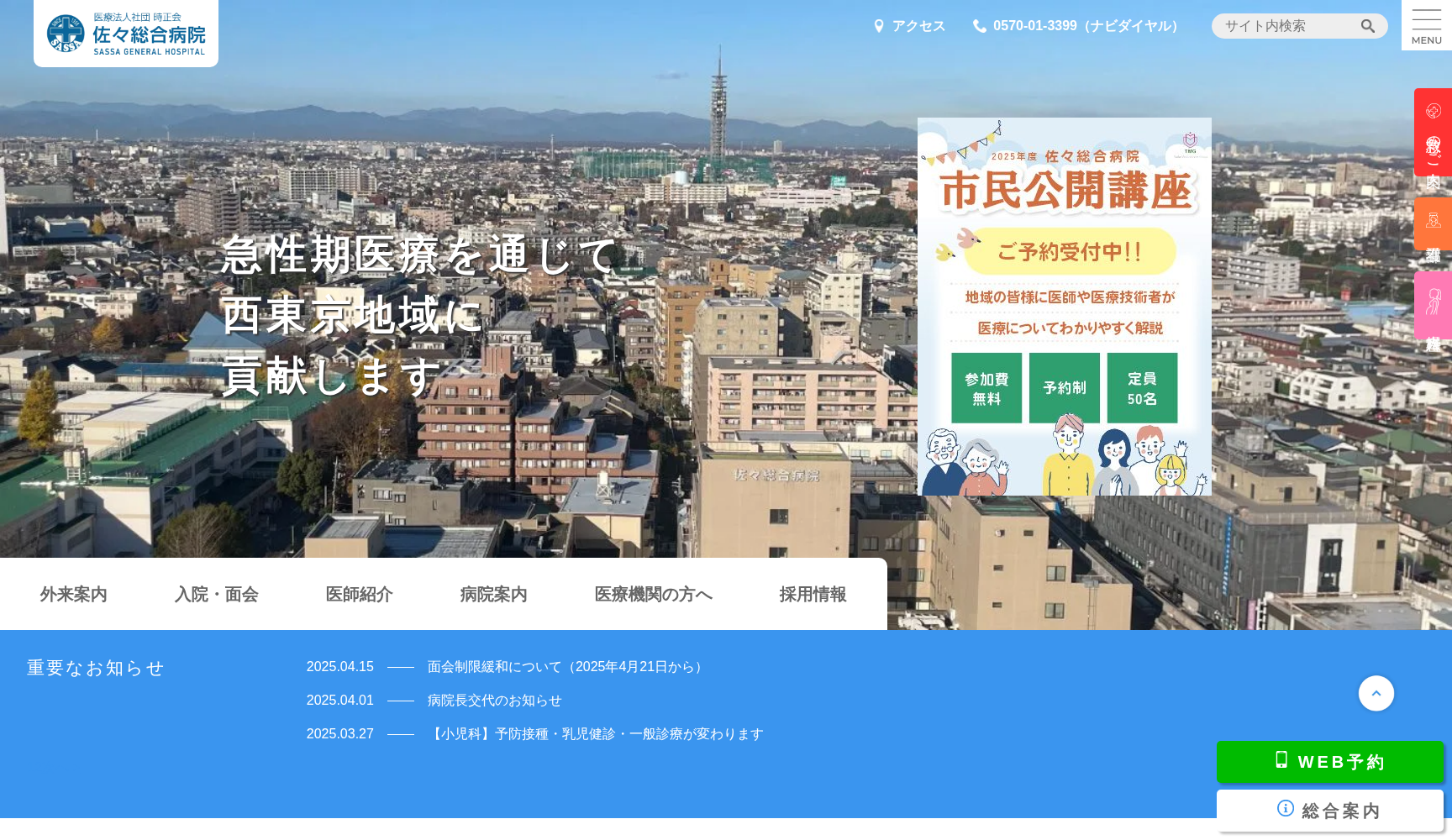
Task: Open the hamburger MENU in the top corner
Action: tap(1426, 25)
